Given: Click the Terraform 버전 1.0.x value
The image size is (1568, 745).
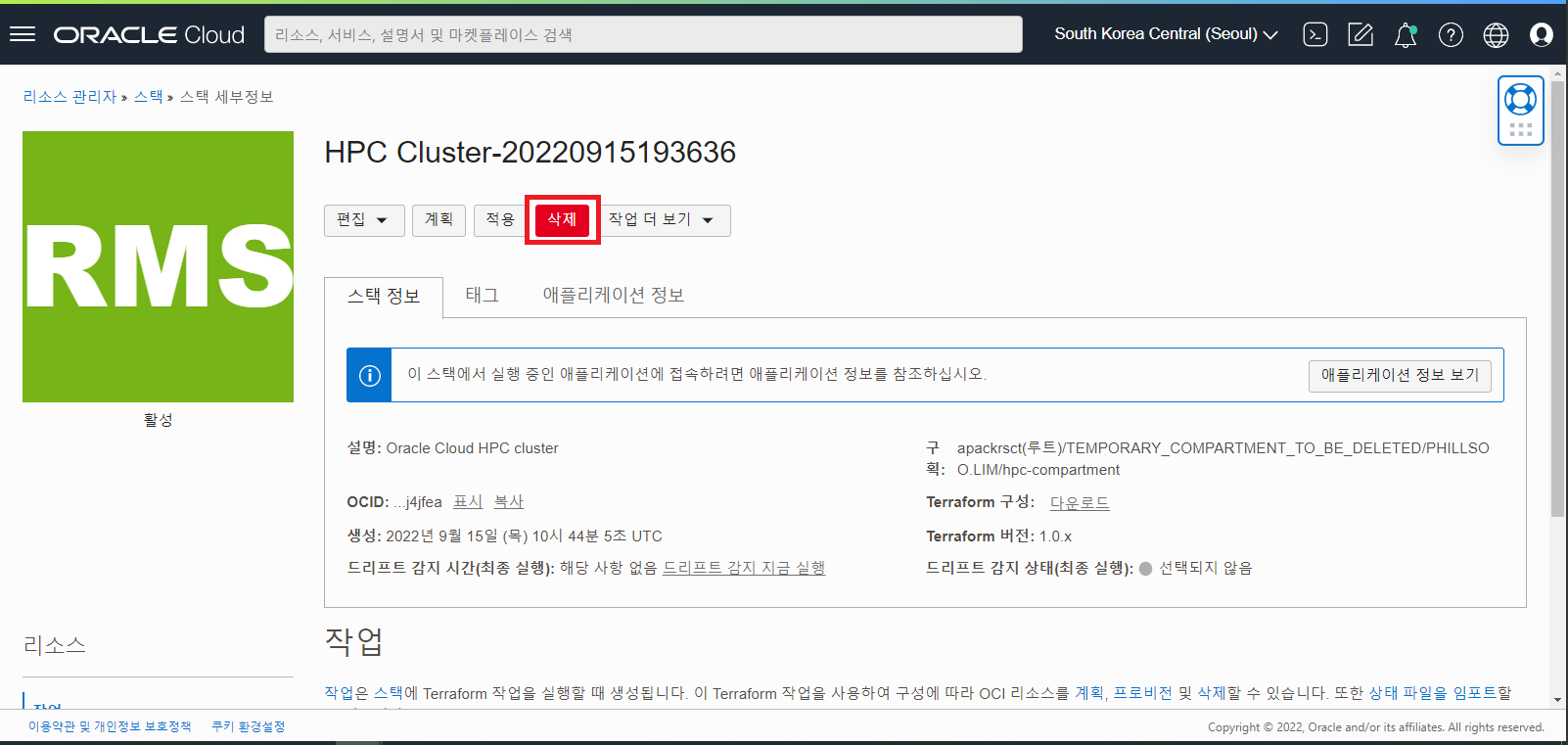Looking at the screenshot, I should click(x=1055, y=536).
